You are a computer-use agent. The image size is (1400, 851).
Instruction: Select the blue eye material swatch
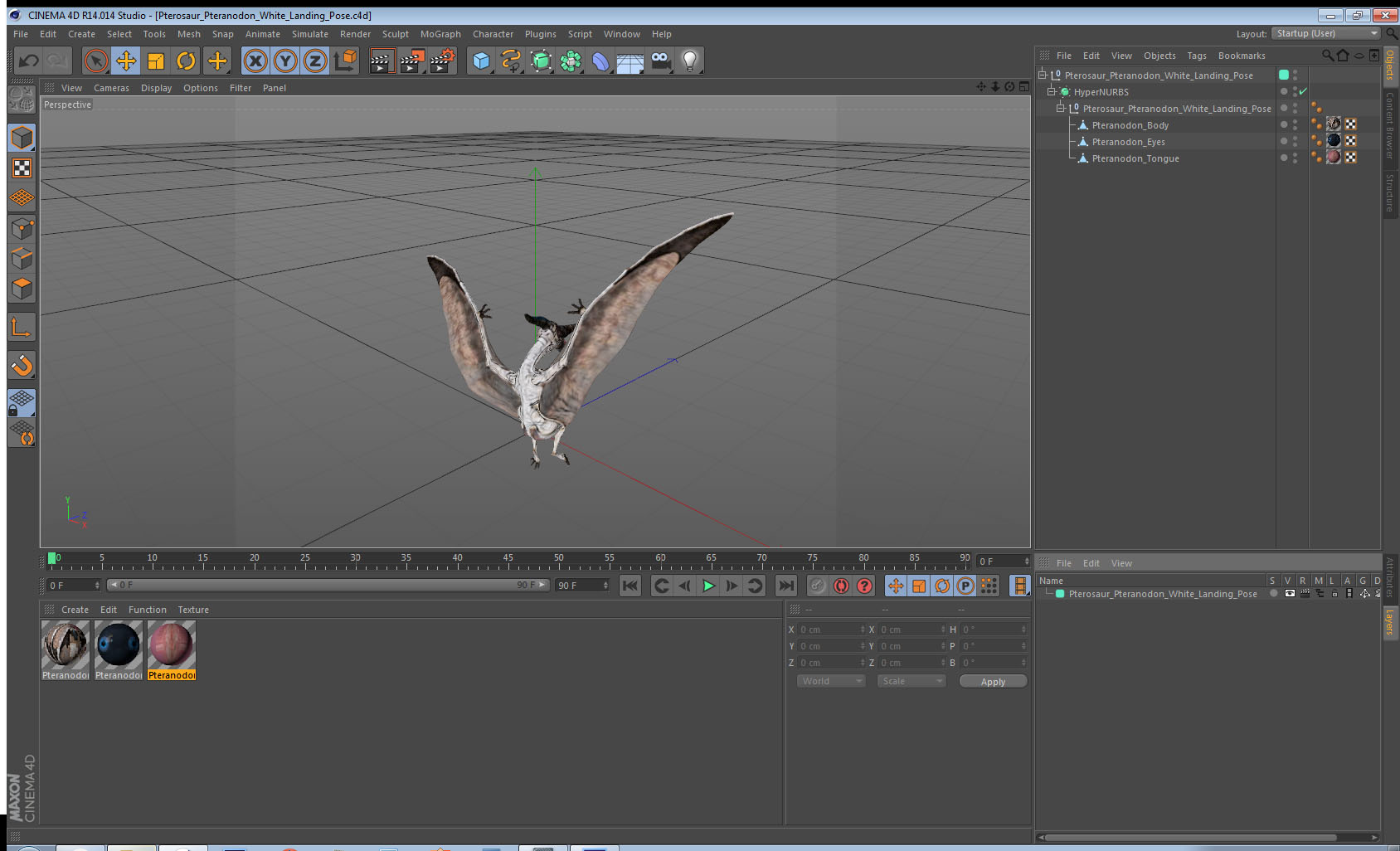coord(118,644)
